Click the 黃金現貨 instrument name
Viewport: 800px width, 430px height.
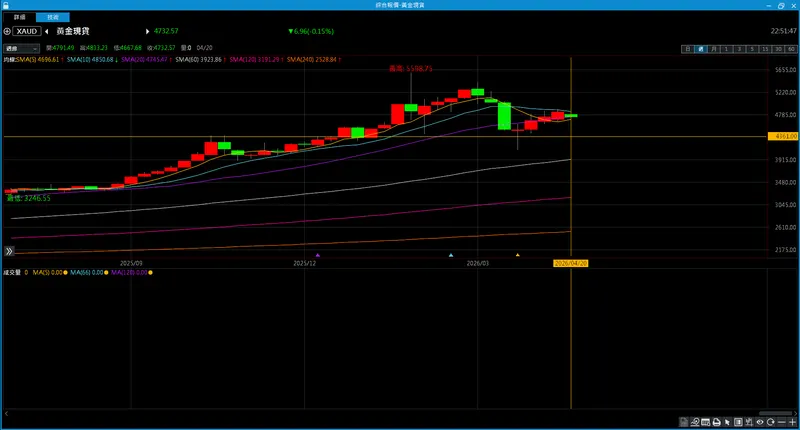click(x=72, y=31)
